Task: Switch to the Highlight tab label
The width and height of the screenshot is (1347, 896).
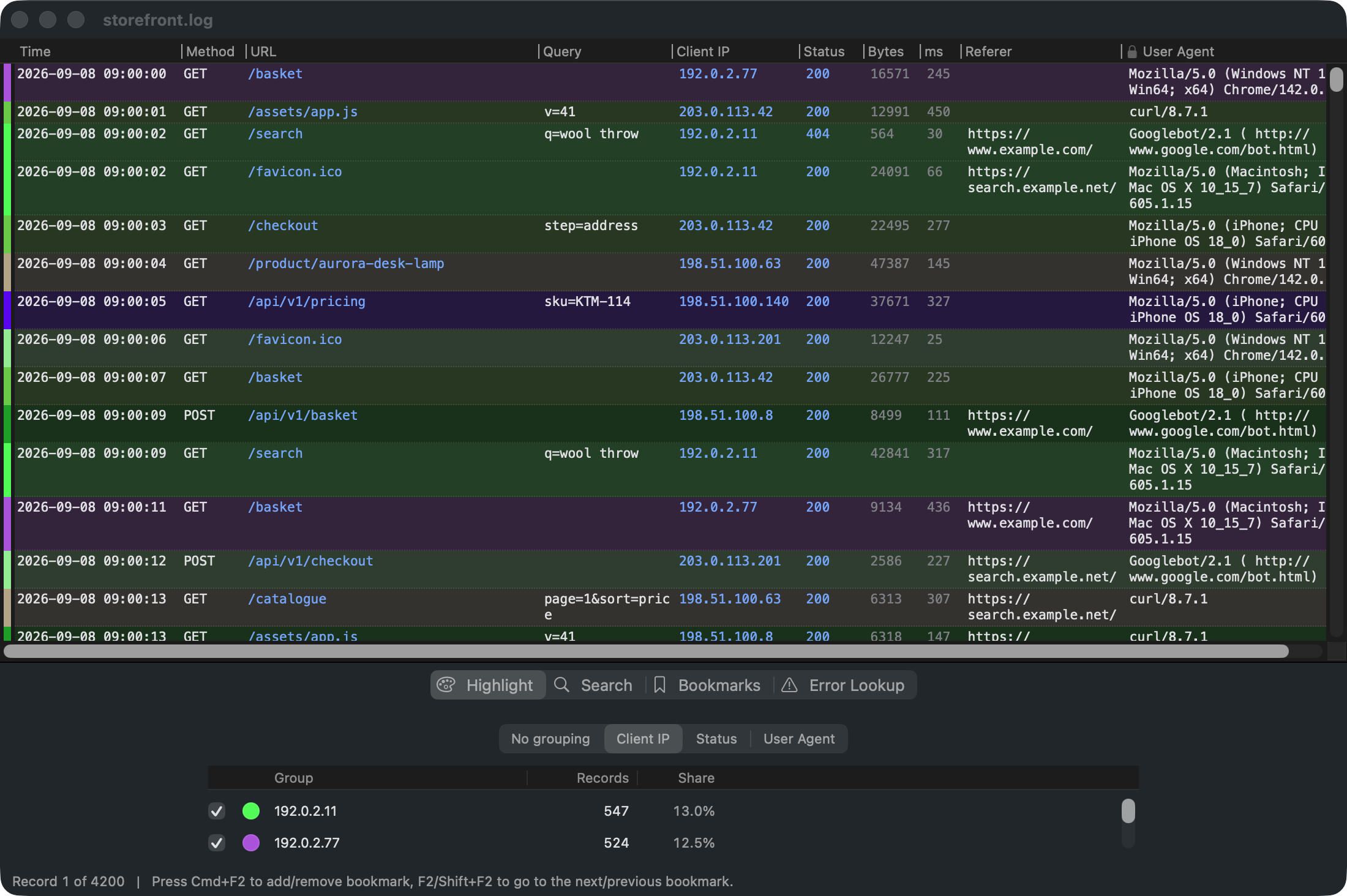Action: tap(500, 685)
